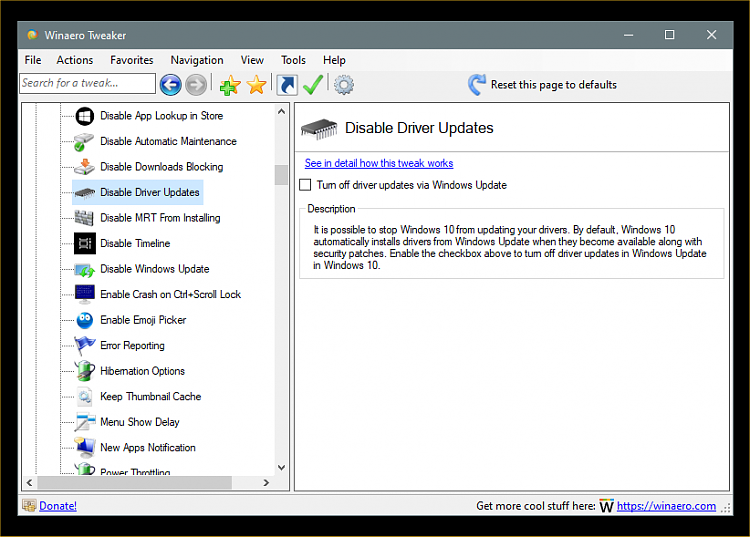Open See in detail how this tweak works link
This screenshot has width=750, height=537.
click(379, 164)
